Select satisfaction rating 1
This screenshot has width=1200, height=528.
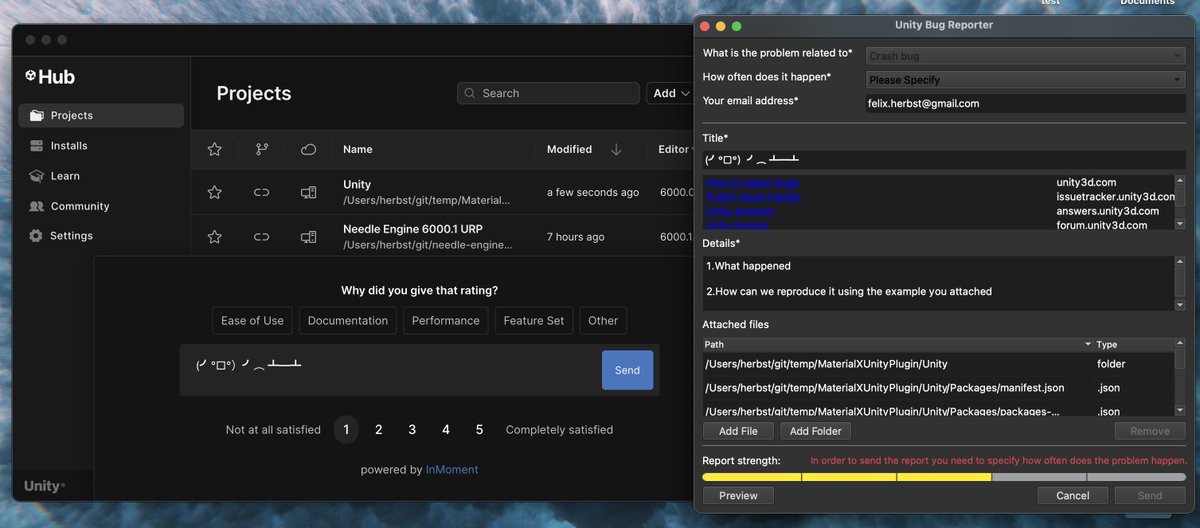[346, 430]
